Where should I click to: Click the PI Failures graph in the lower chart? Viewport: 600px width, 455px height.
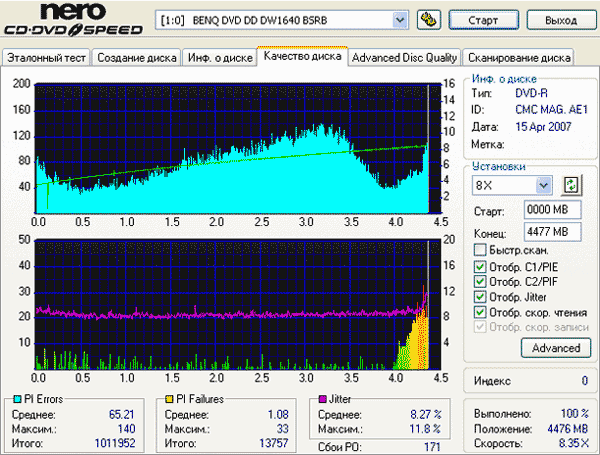pos(238,305)
